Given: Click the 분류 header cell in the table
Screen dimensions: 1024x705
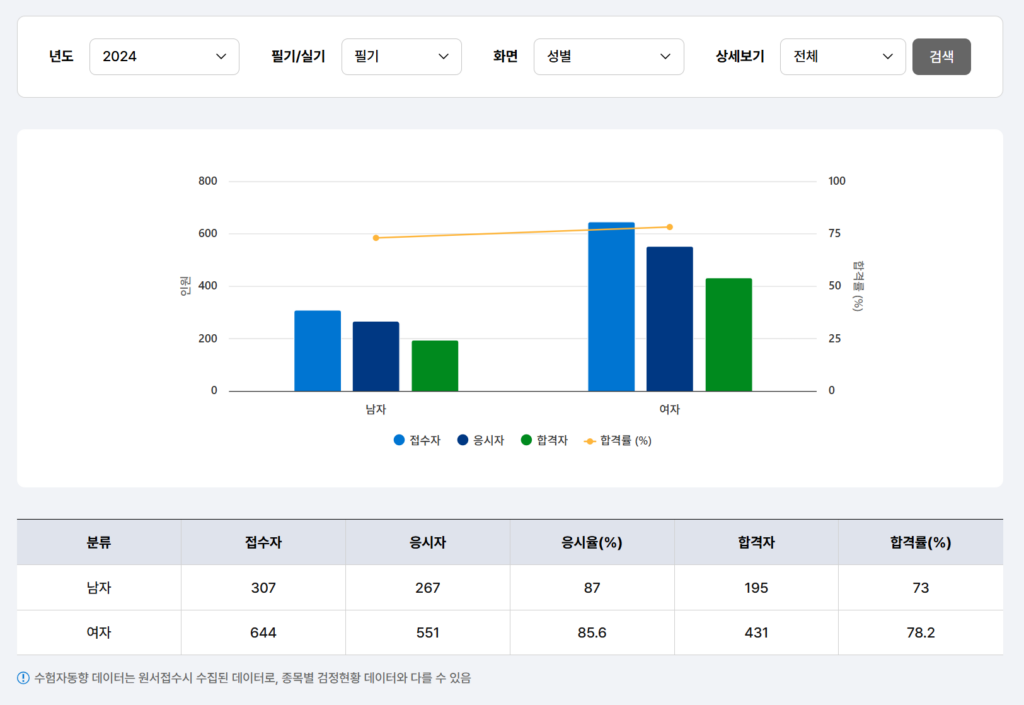Looking at the screenshot, I should click(x=97, y=542).
